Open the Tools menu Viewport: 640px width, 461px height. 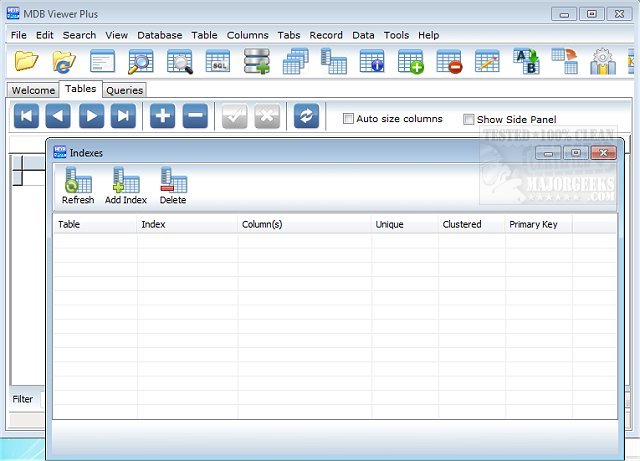[x=396, y=35]
